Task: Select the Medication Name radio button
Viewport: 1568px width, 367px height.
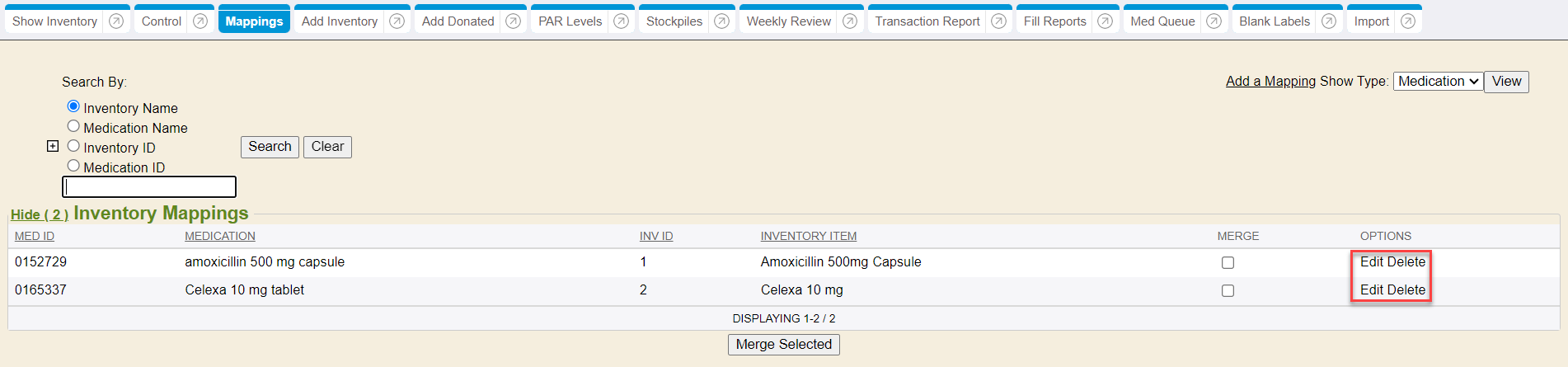Action: pos(73,126)
